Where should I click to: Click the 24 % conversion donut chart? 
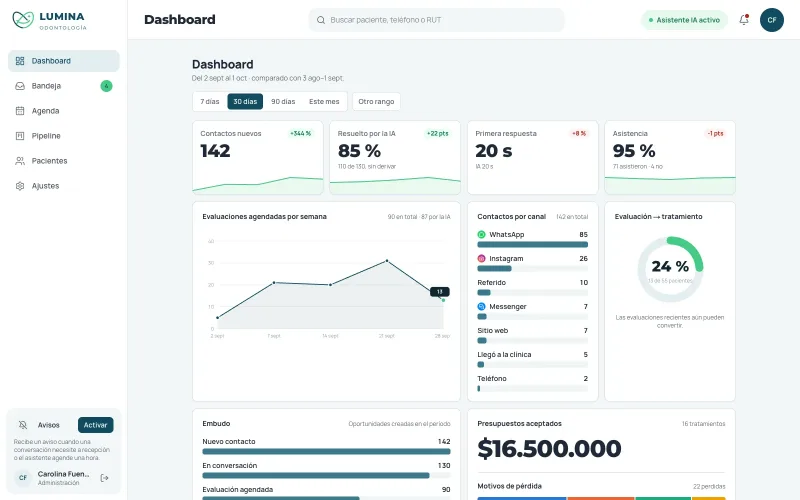click(670, 269)
